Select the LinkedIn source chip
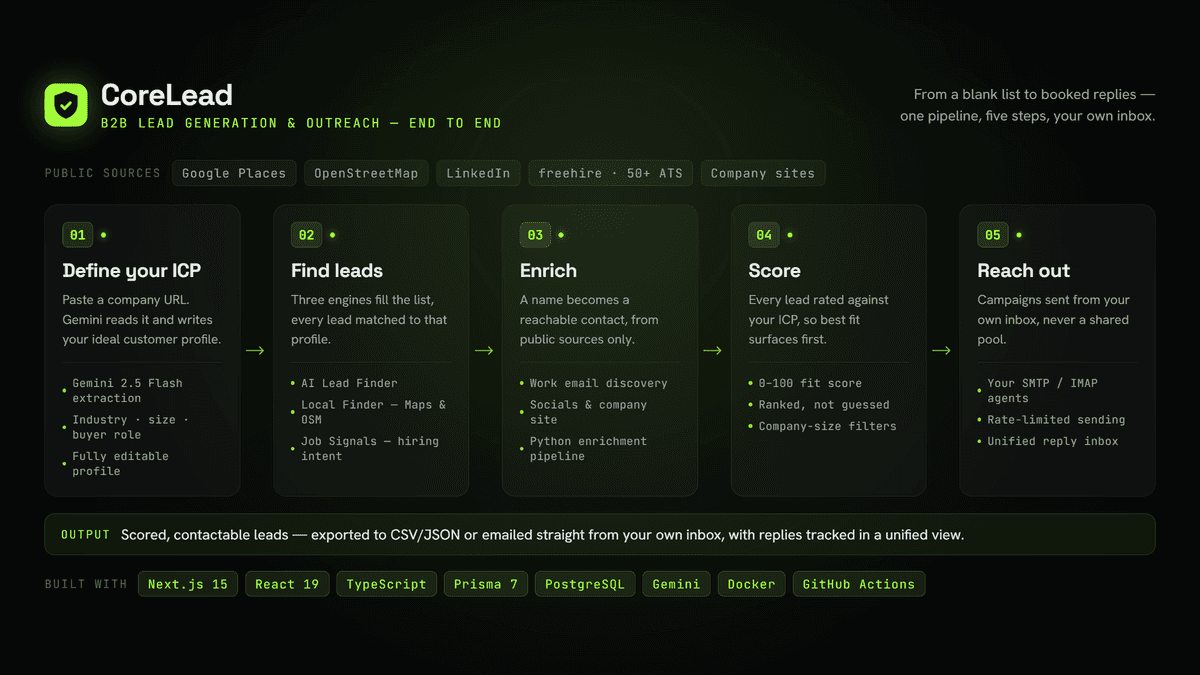1200x675 pixels. pos(478,173)
